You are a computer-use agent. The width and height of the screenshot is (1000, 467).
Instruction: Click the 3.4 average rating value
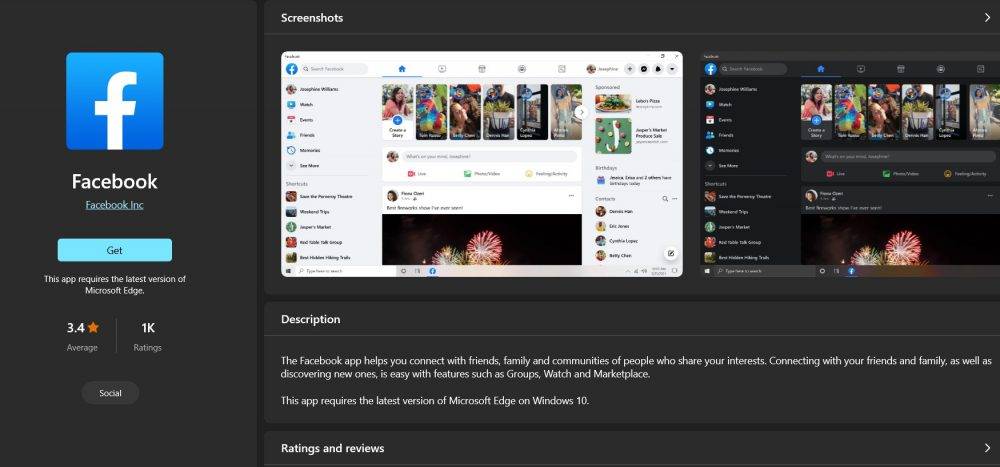click(75, 328)
